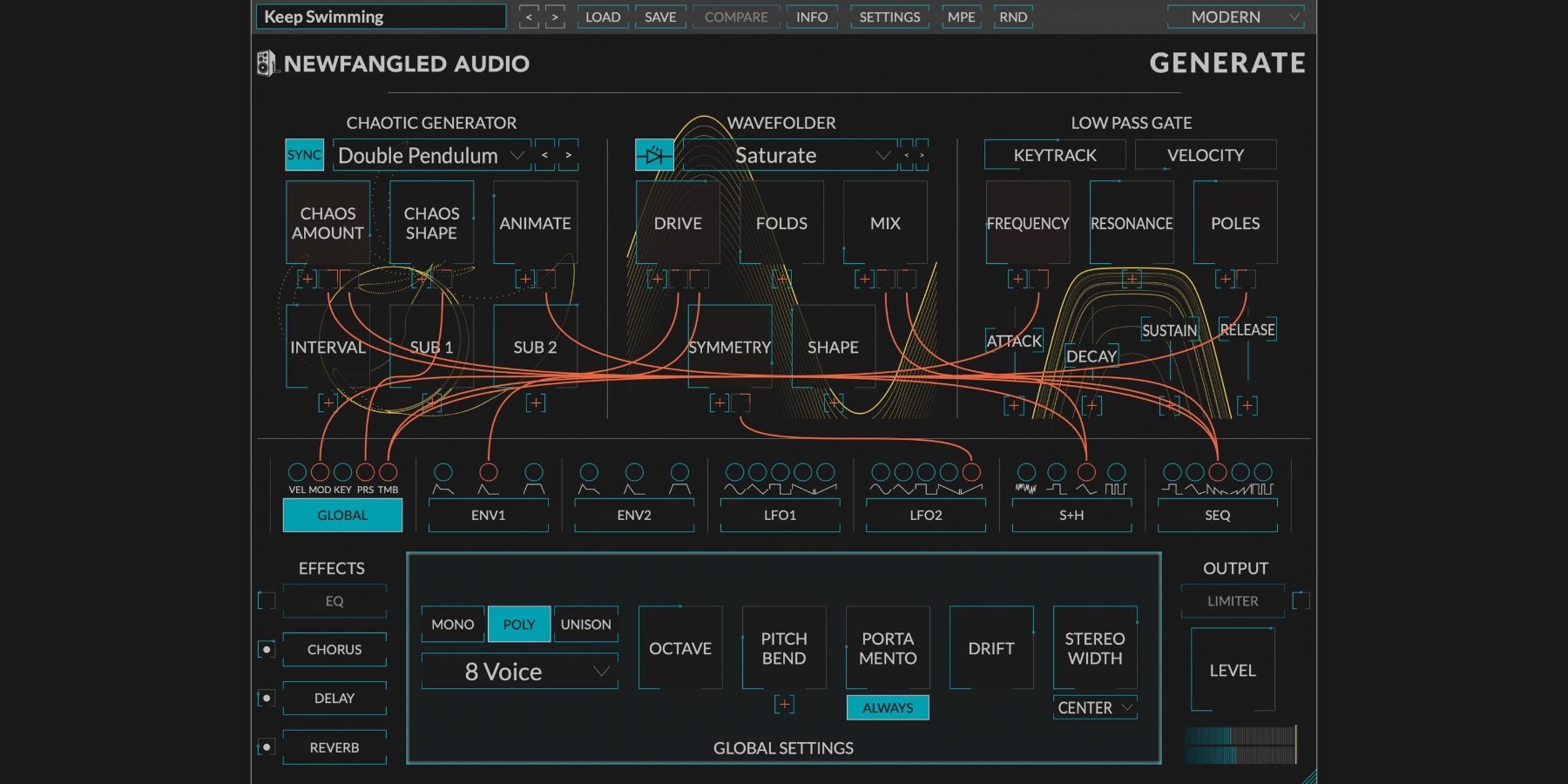The image size is (1568, 784).
Task: Add modulation slot under DRIVE
Action: [x=657, y=279]
